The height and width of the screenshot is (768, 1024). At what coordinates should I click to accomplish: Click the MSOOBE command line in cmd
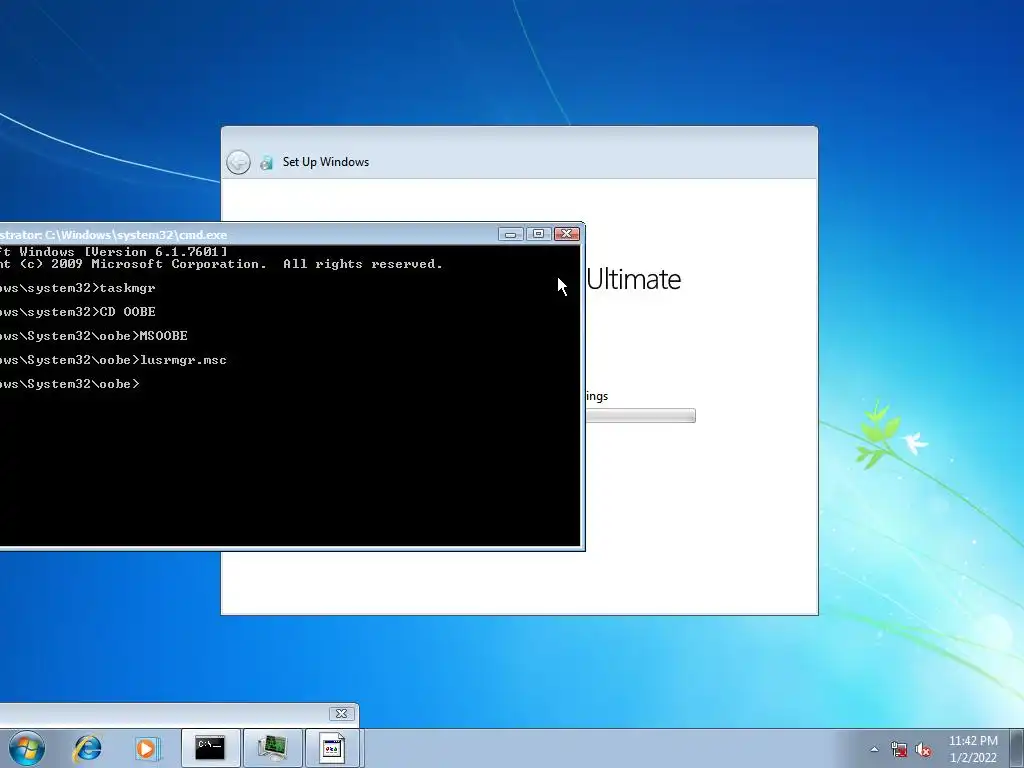point(93,336)
